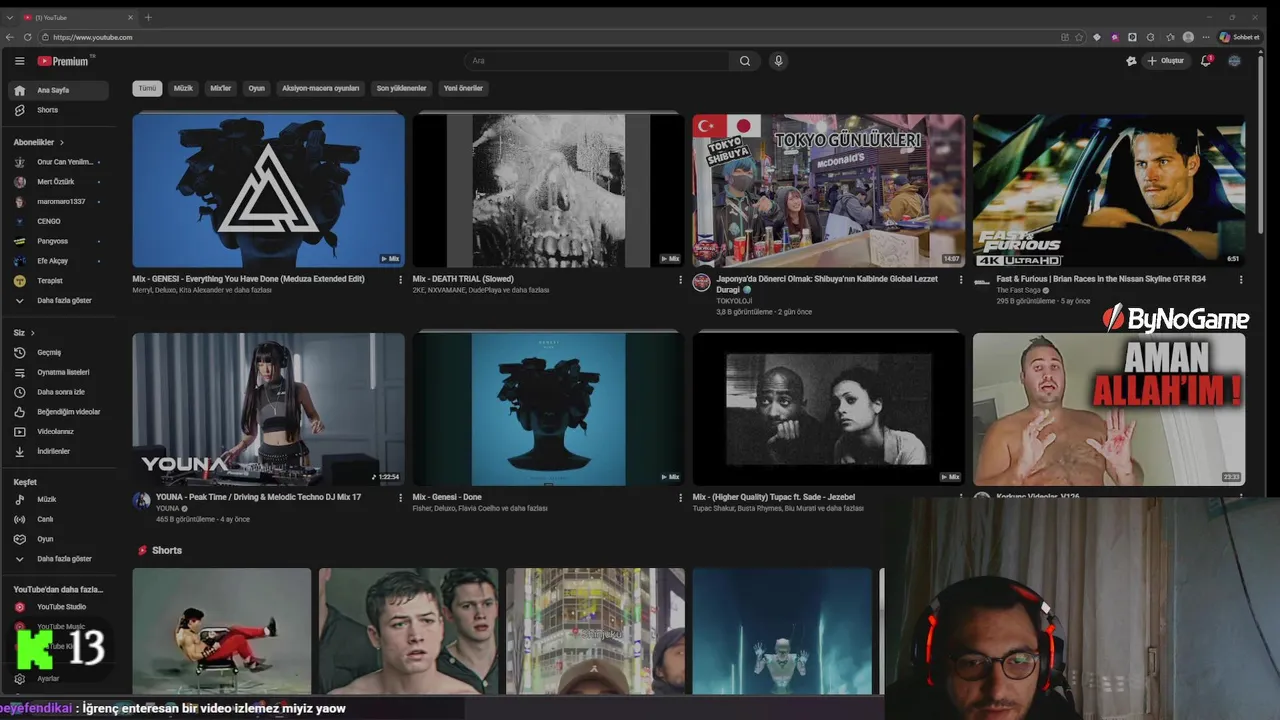Open the Sohbet et Copilot button

click(1239, 37)
